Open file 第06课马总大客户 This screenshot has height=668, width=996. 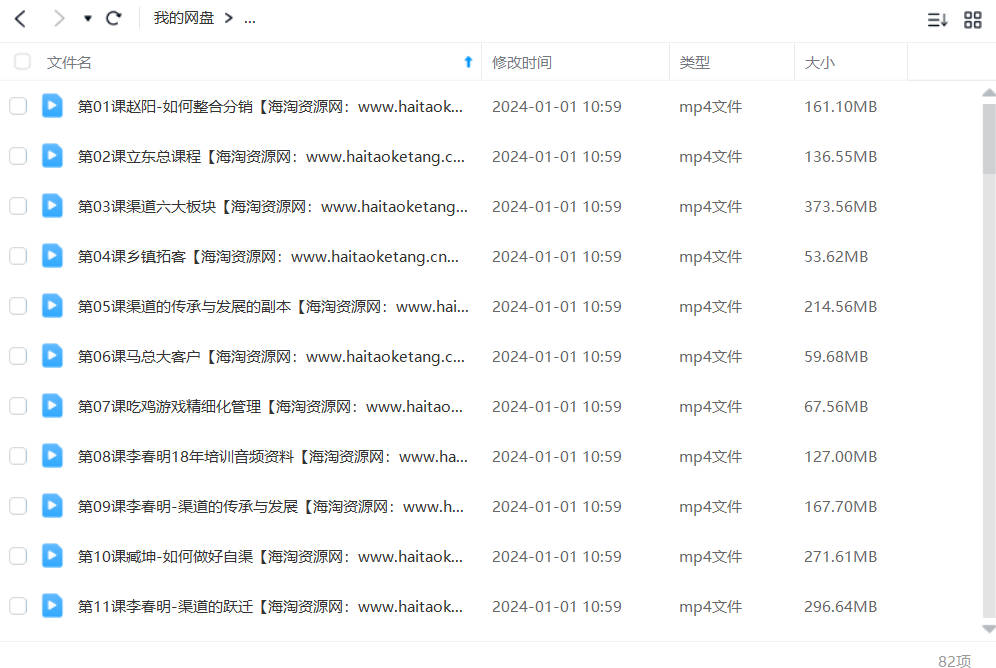pyautogui.click(x=271, y=357)
